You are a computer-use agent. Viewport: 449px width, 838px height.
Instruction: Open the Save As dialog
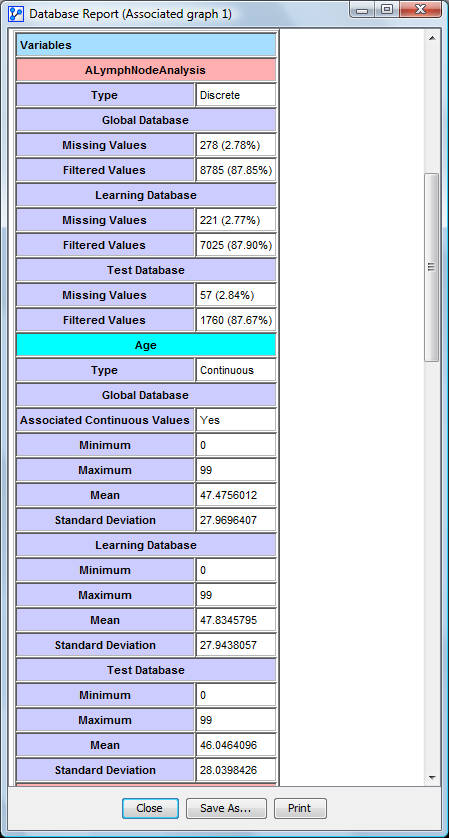pos(226,808)
